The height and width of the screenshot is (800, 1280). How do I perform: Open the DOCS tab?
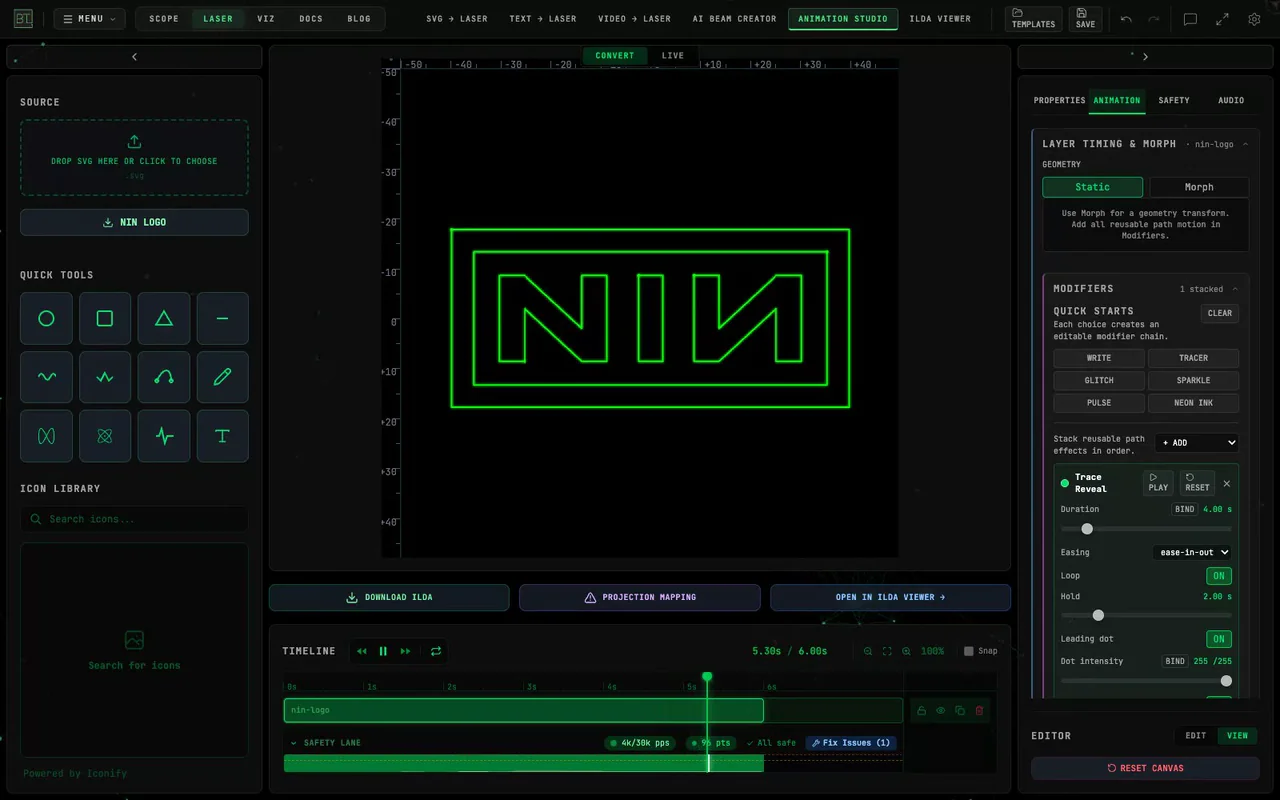(x=311, y=19)
